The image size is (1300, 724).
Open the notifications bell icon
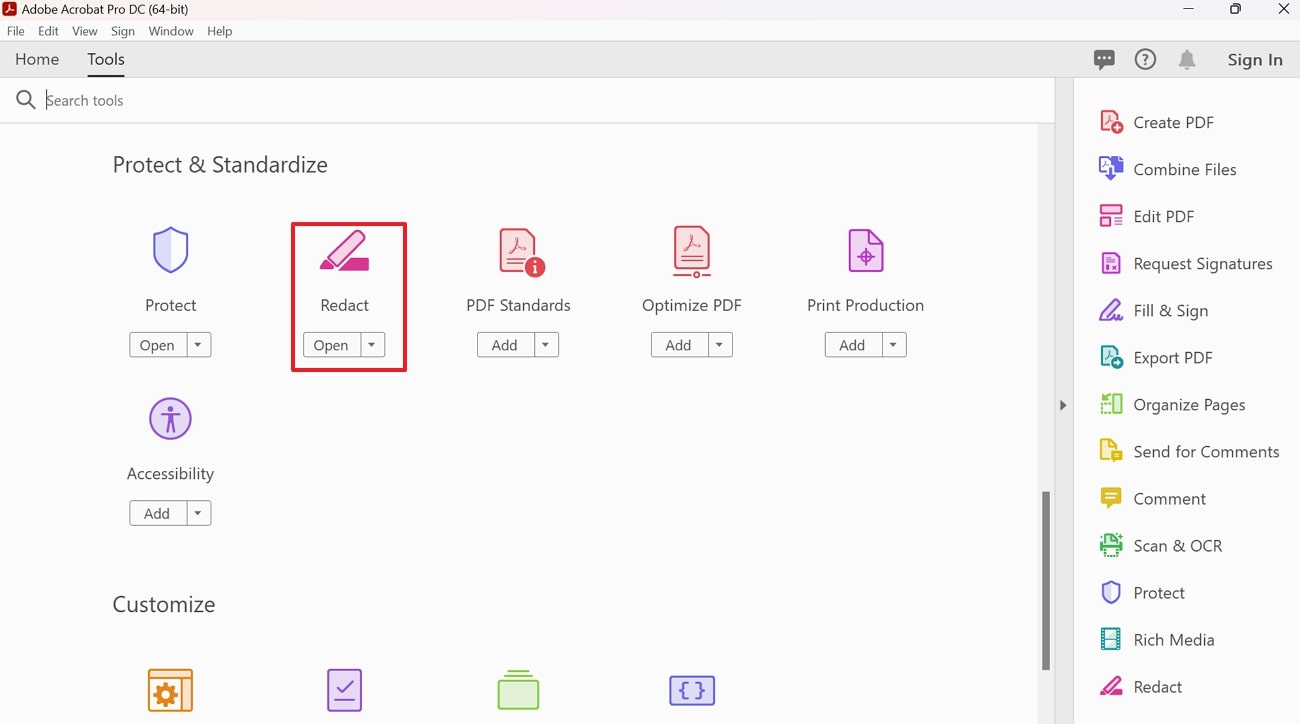point(1187,60)
